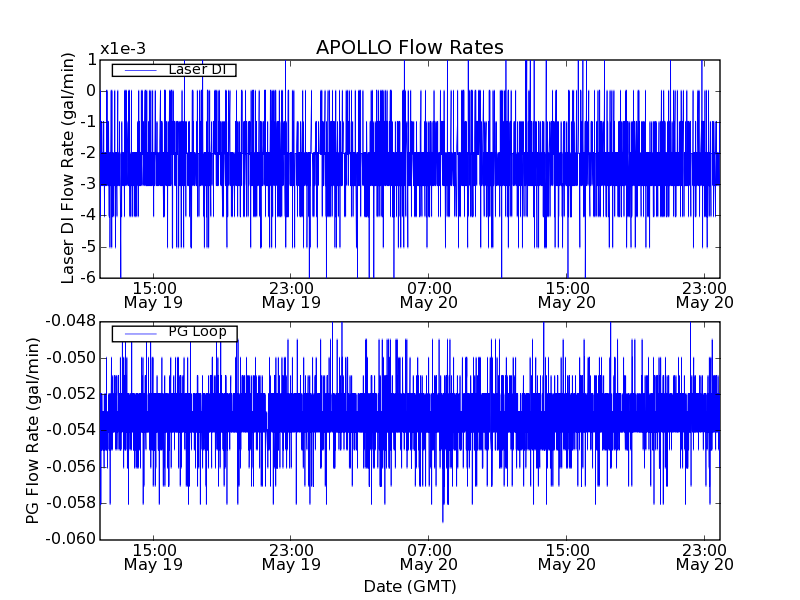Click the -6 y-axis tick on the top plot
This screenshot has width=800, height=600.
(x=87, y=277)
